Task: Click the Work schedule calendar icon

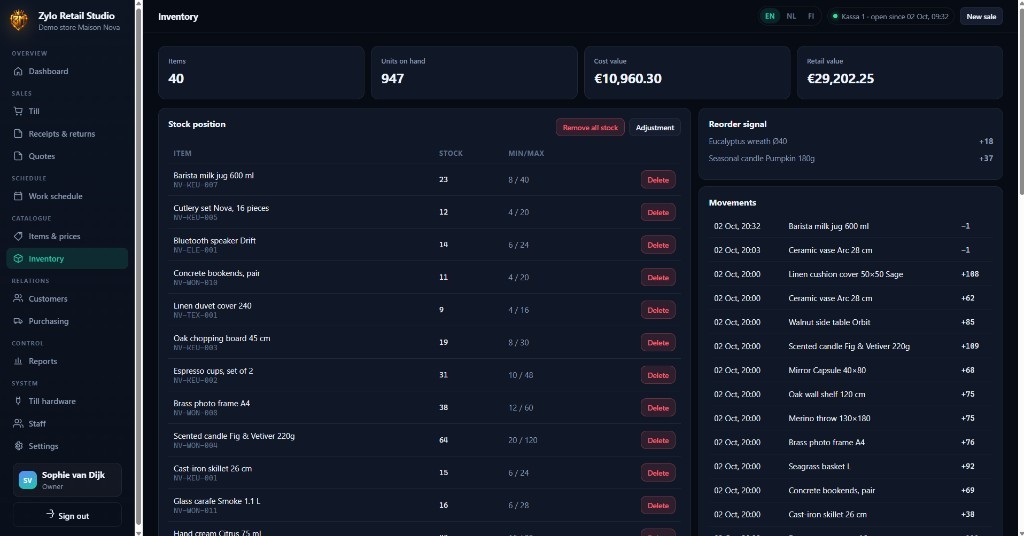Action: click(18, 196)
